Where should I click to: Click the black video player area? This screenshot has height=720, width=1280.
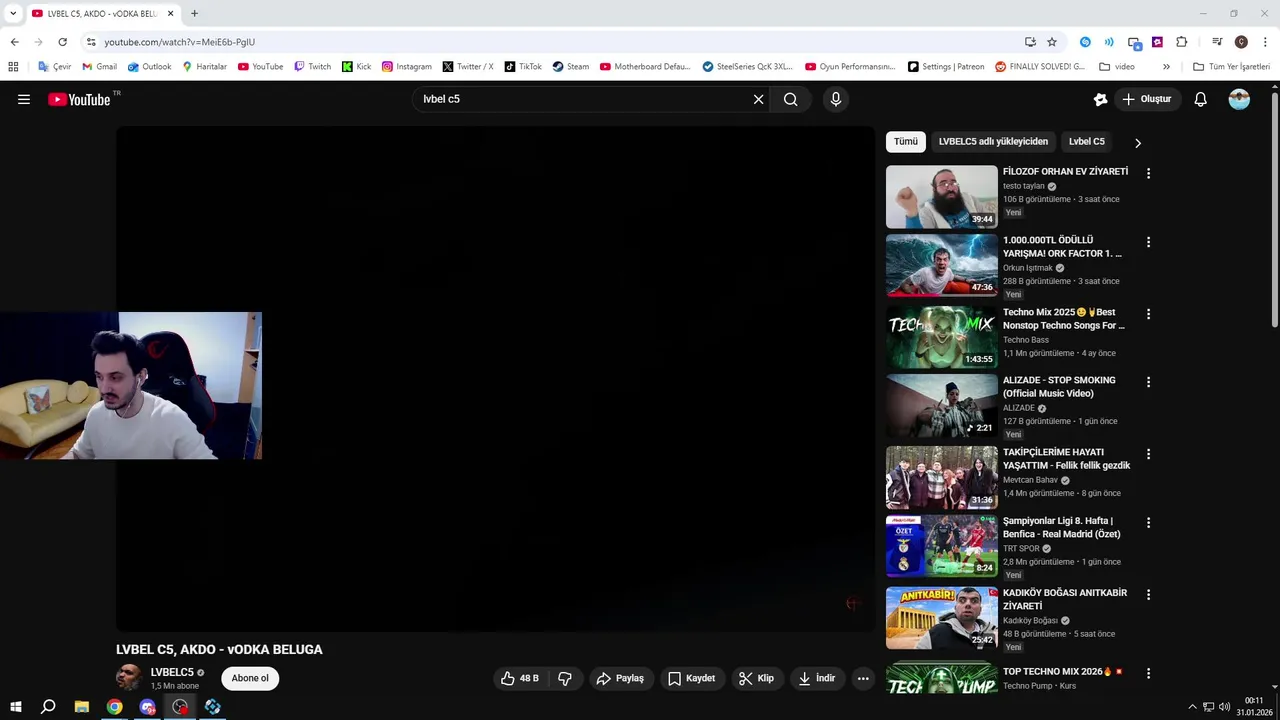(x=496, y=379)
